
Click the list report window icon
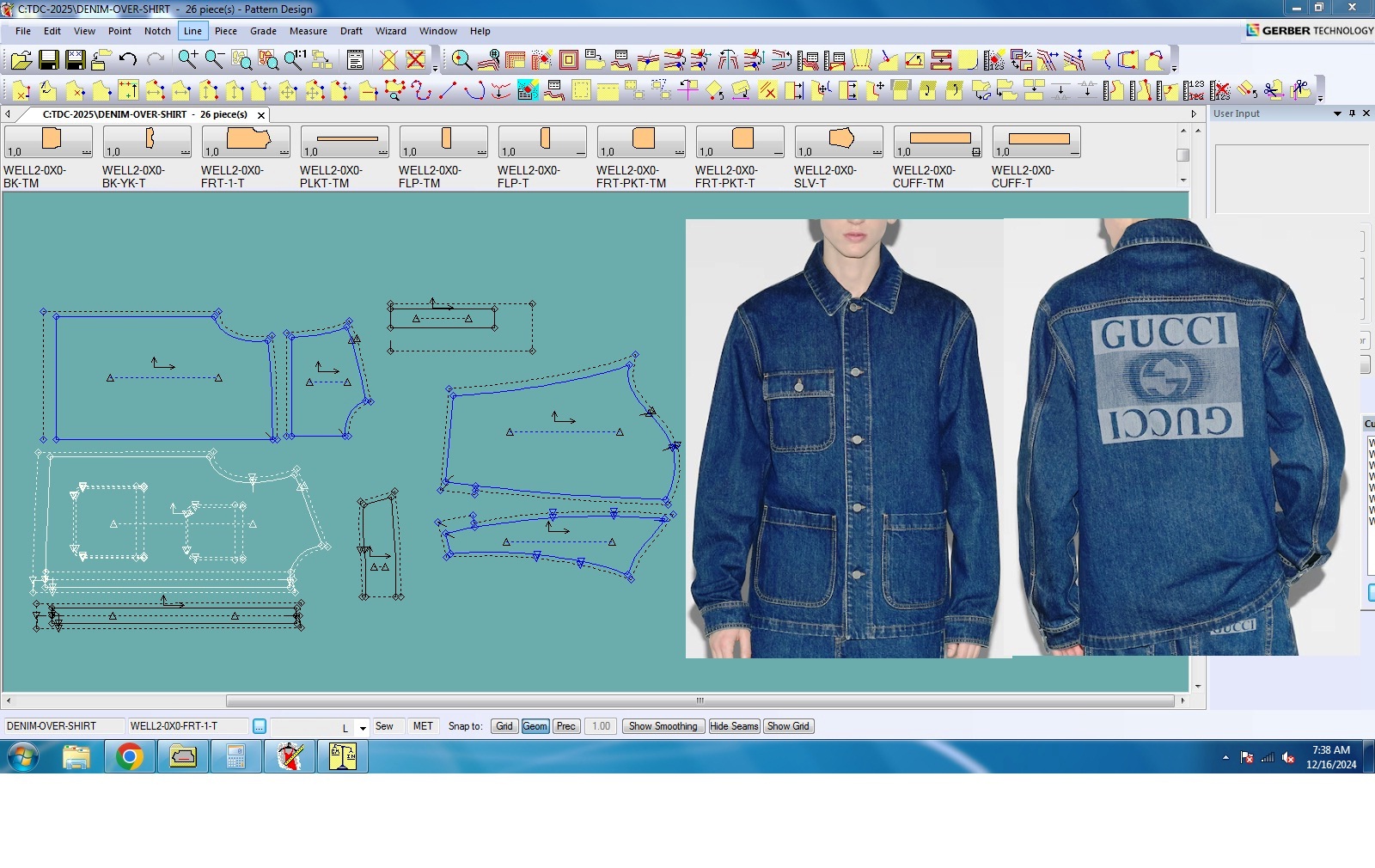point(355,59)
